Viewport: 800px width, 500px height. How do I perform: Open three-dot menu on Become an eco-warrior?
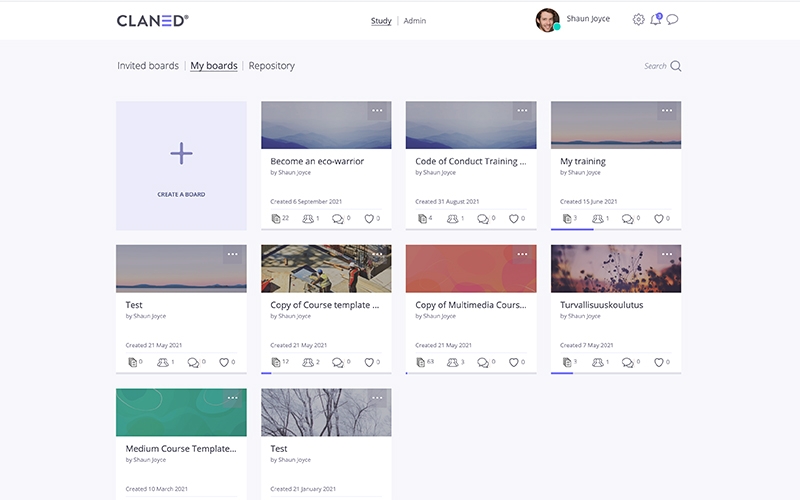(377, 110)
